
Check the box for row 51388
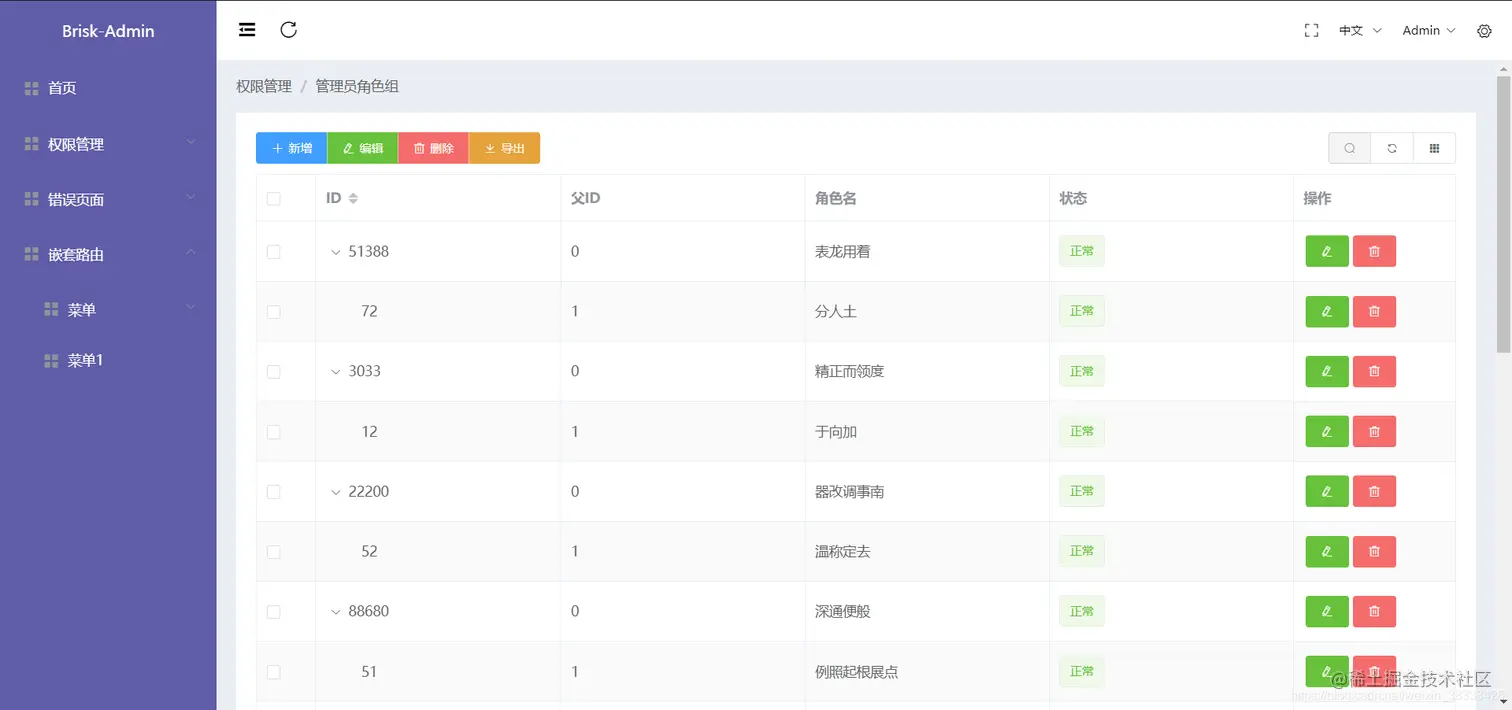274,252
